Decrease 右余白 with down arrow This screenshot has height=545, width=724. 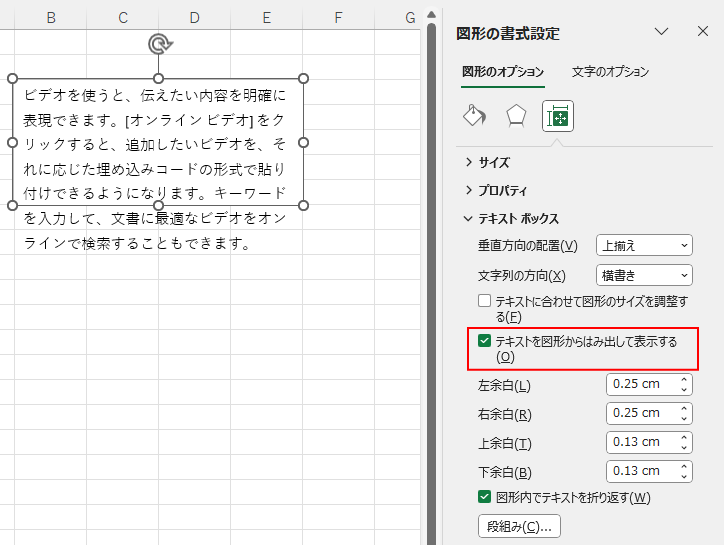pyautogui.click(x=684, y=419)
